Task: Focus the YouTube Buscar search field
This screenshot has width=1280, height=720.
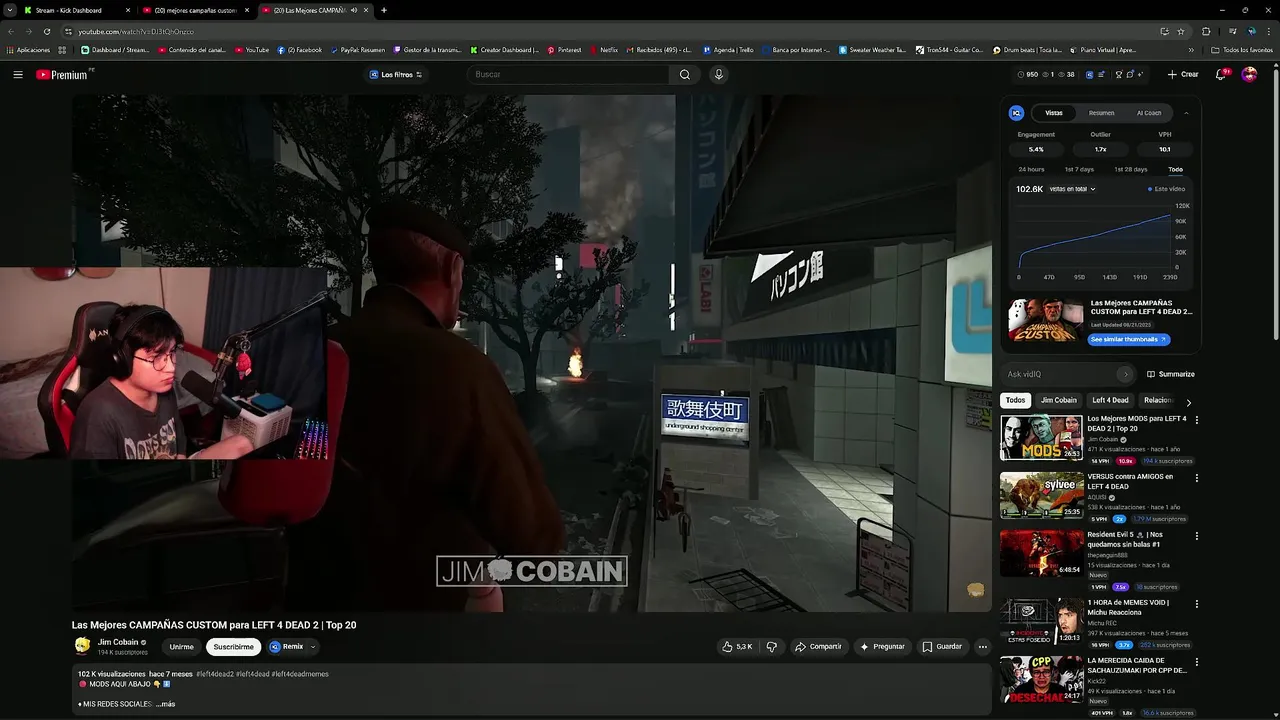Action: (568, 74)
